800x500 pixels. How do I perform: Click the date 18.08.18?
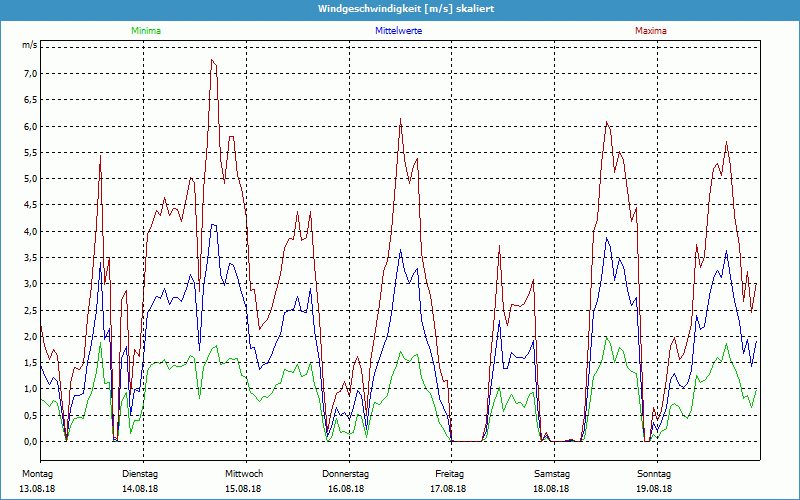point(552,489)
